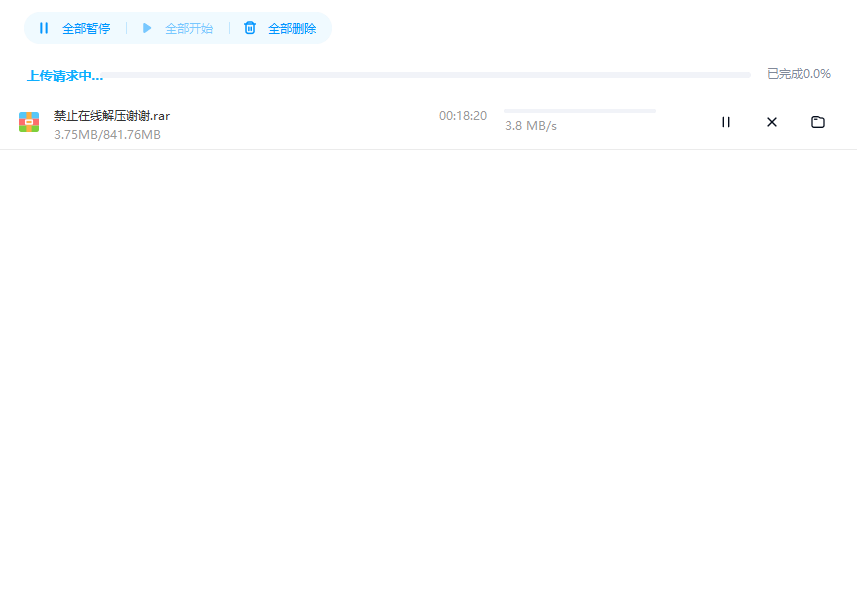Screen dimensions: 861x595
Task: Click the 3.8 MB/s transfer speed
Action: 531,126
